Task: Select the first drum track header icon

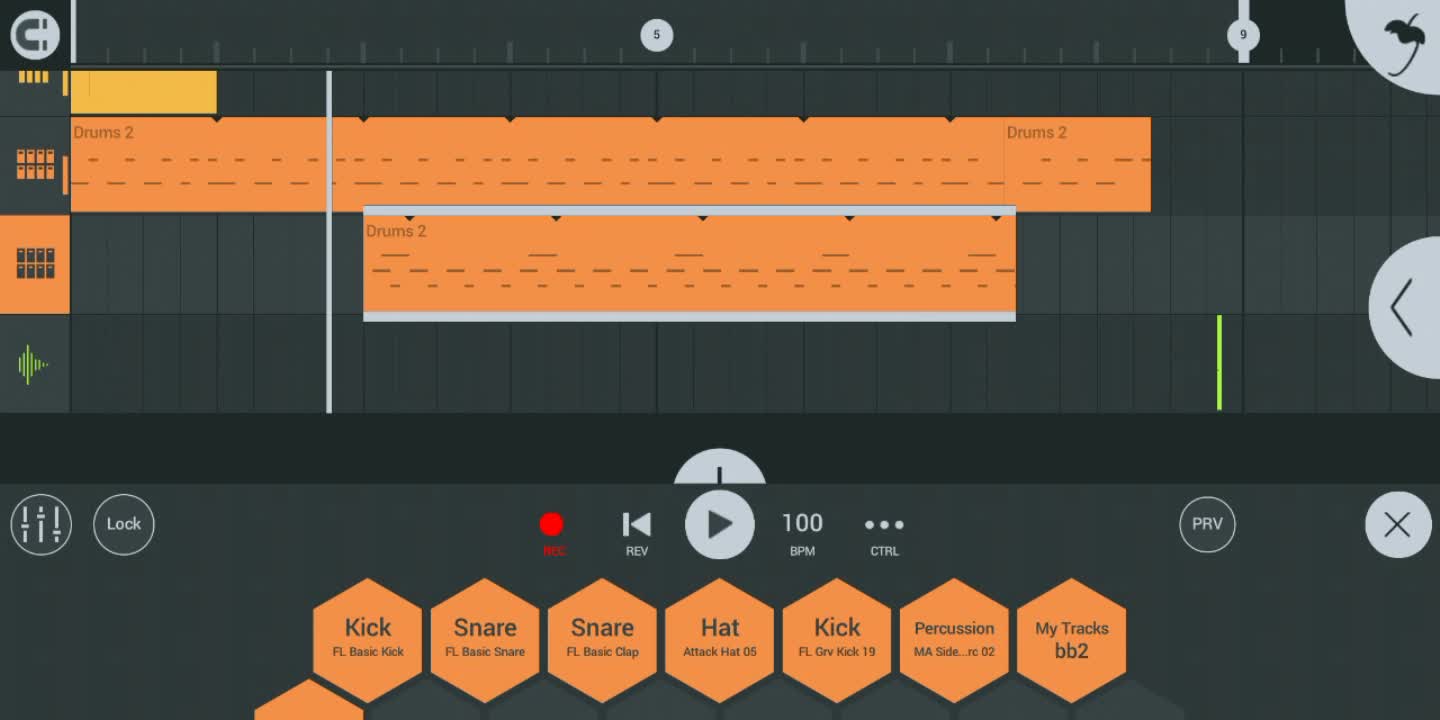Action: click(x=35, y=165)
